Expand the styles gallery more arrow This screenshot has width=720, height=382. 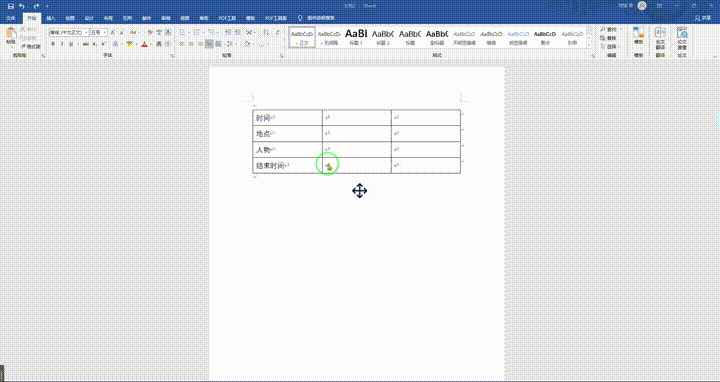pos(589,45)
